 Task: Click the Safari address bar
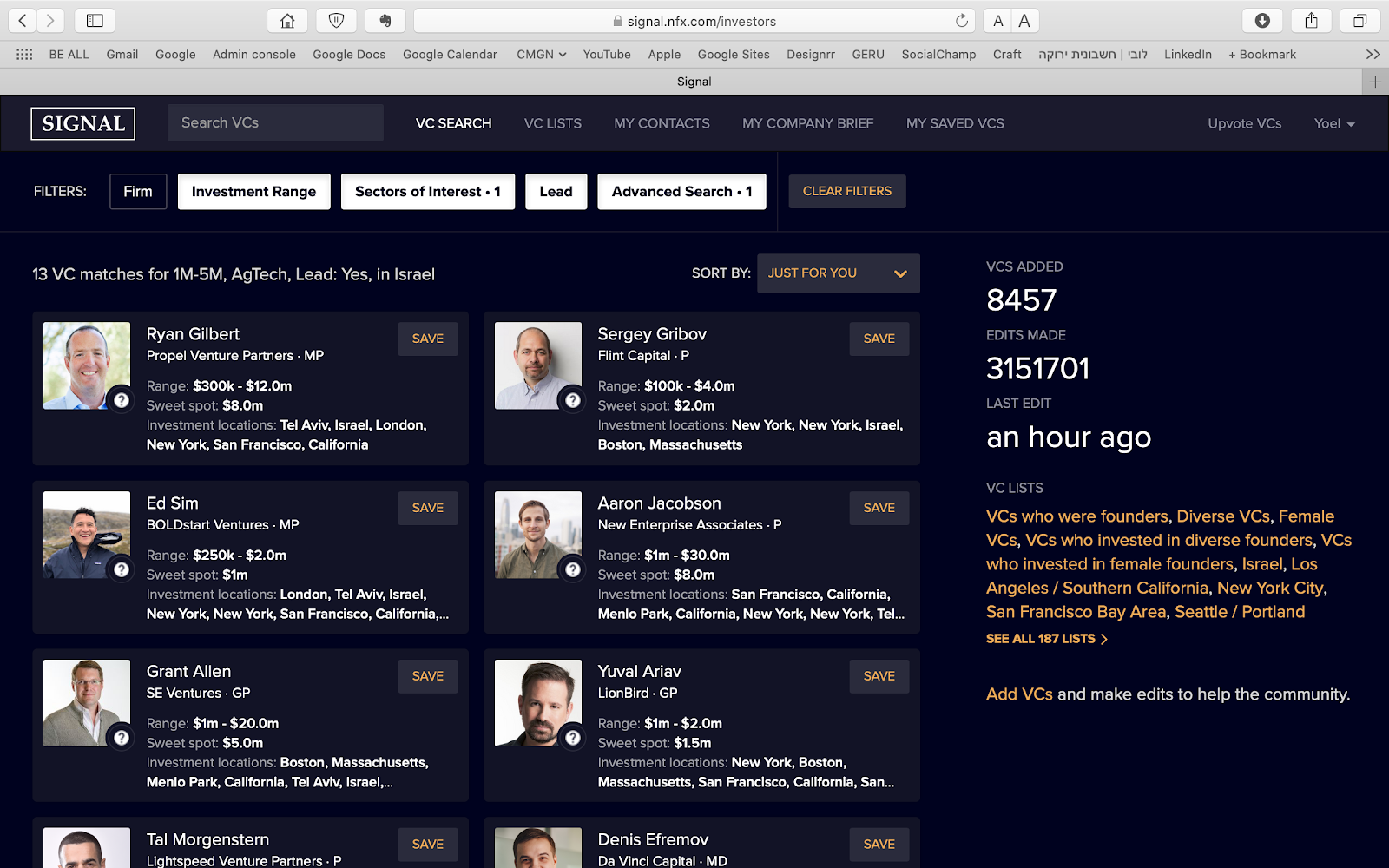pos(694,21)
